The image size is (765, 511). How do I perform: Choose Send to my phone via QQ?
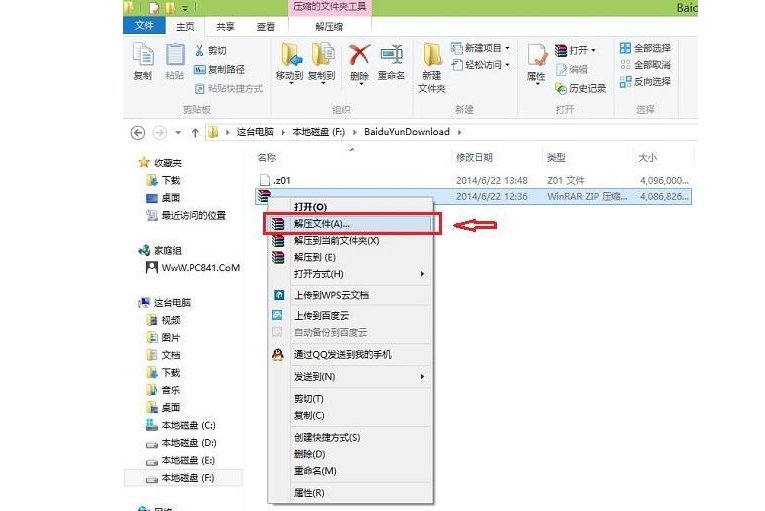tap(349, 354)
